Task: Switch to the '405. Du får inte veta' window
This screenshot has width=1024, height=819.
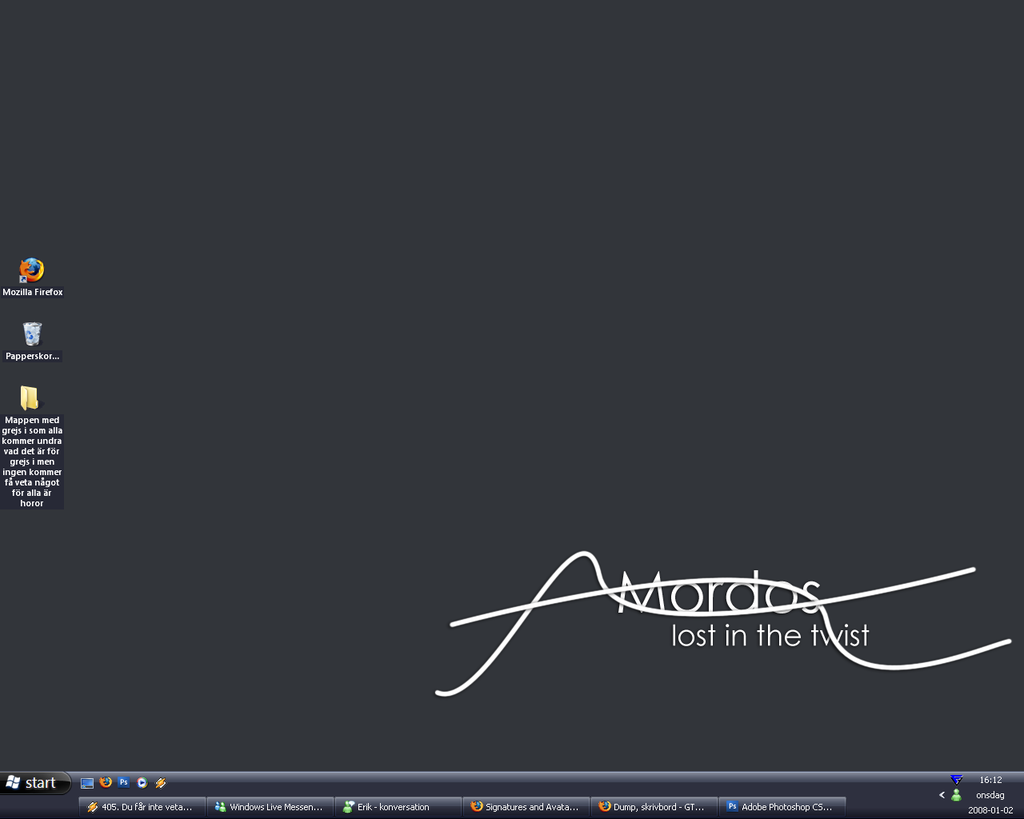Action: [142, 807]
